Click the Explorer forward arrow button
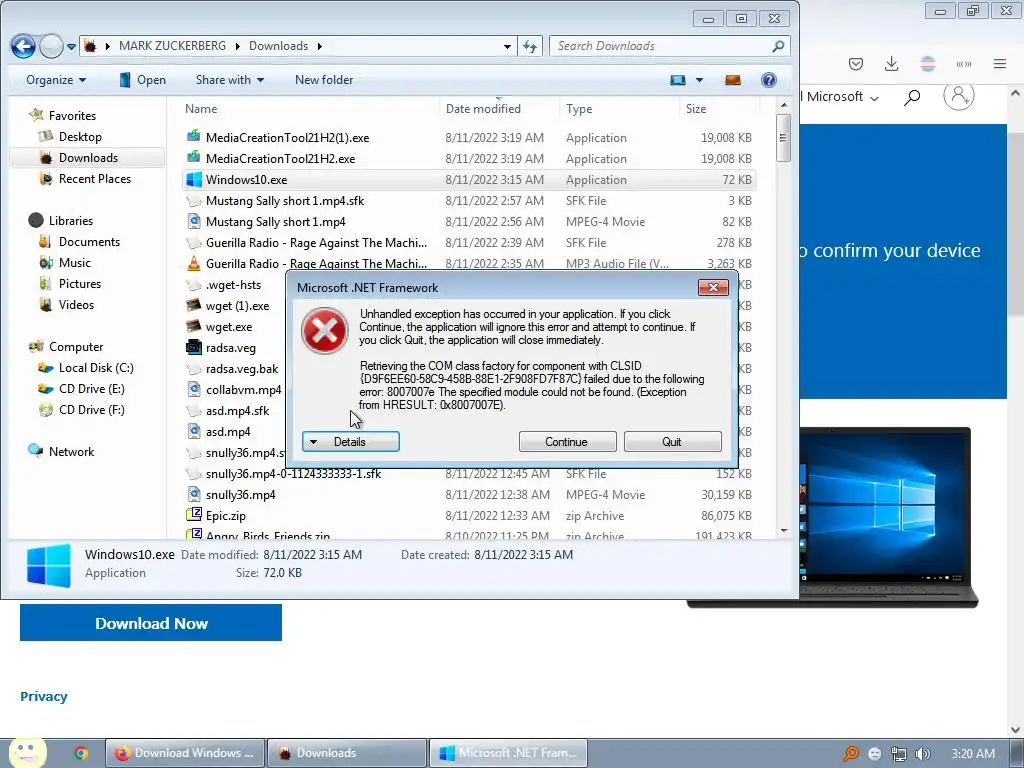 pyautogui.click(x=51, y=46)
